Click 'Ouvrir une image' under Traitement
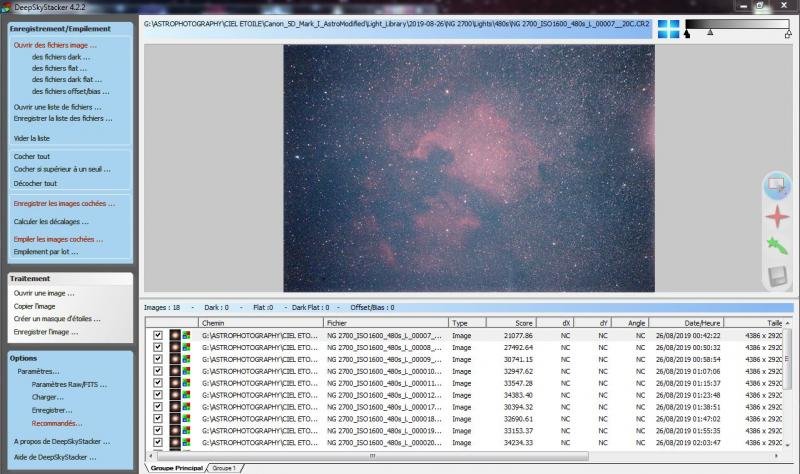The image size is (800, 474). coord(44,293)
